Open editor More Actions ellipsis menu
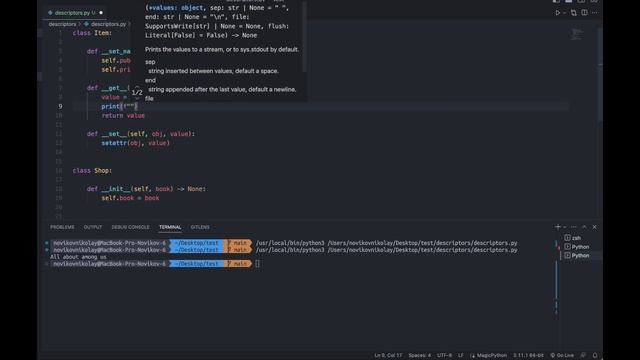This screenshot has width=640, height=360. (595, 13)
